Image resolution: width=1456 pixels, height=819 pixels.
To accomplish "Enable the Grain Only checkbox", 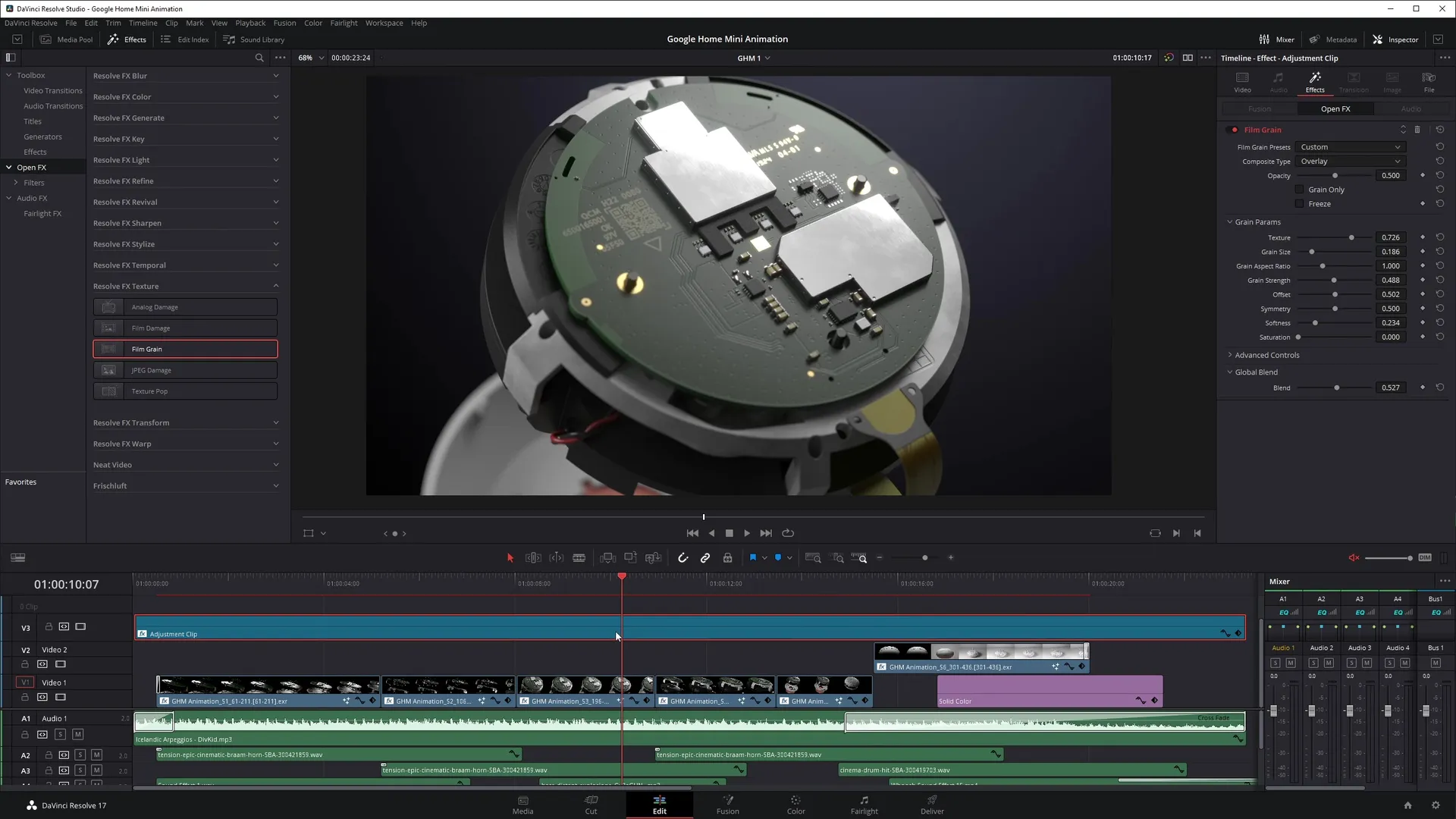I will point(1299,190).
